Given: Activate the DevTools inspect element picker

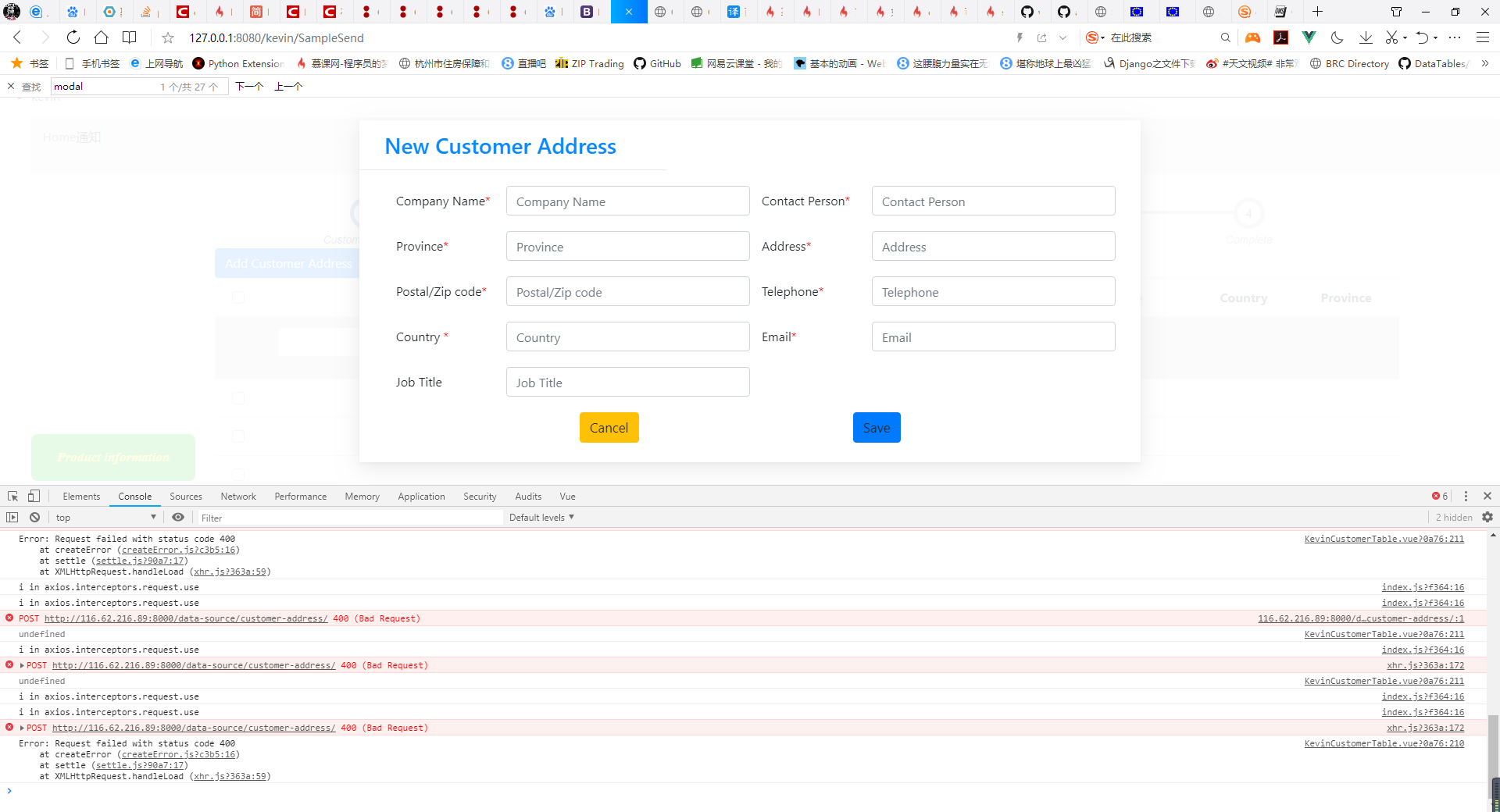Looking at the screenshot, I should [12, 496].
